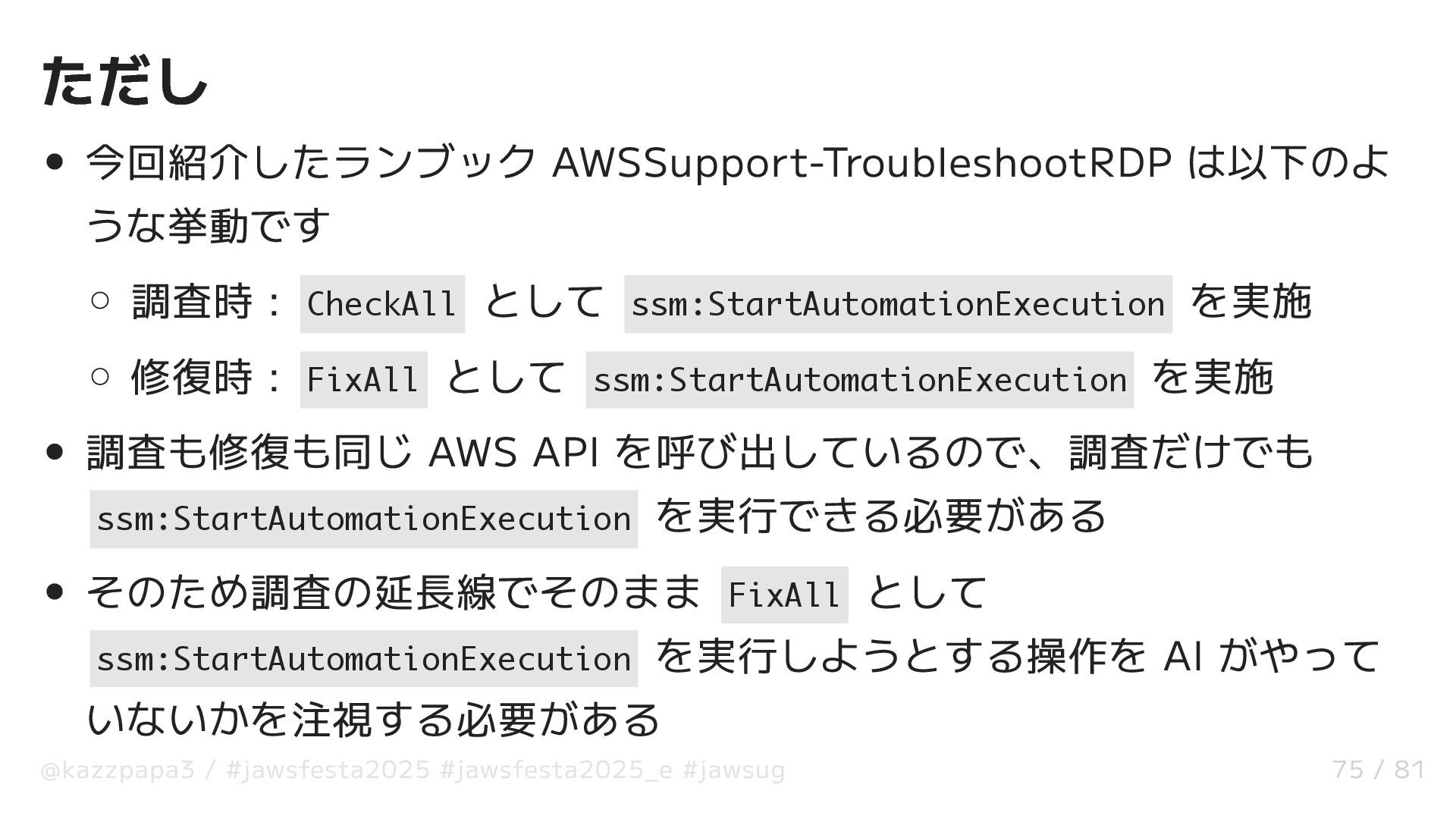Click the @kazzpapa3 handle in footer
This screenshot has height=819, width=1456.
pyautogui.click(x=118, y=770)
